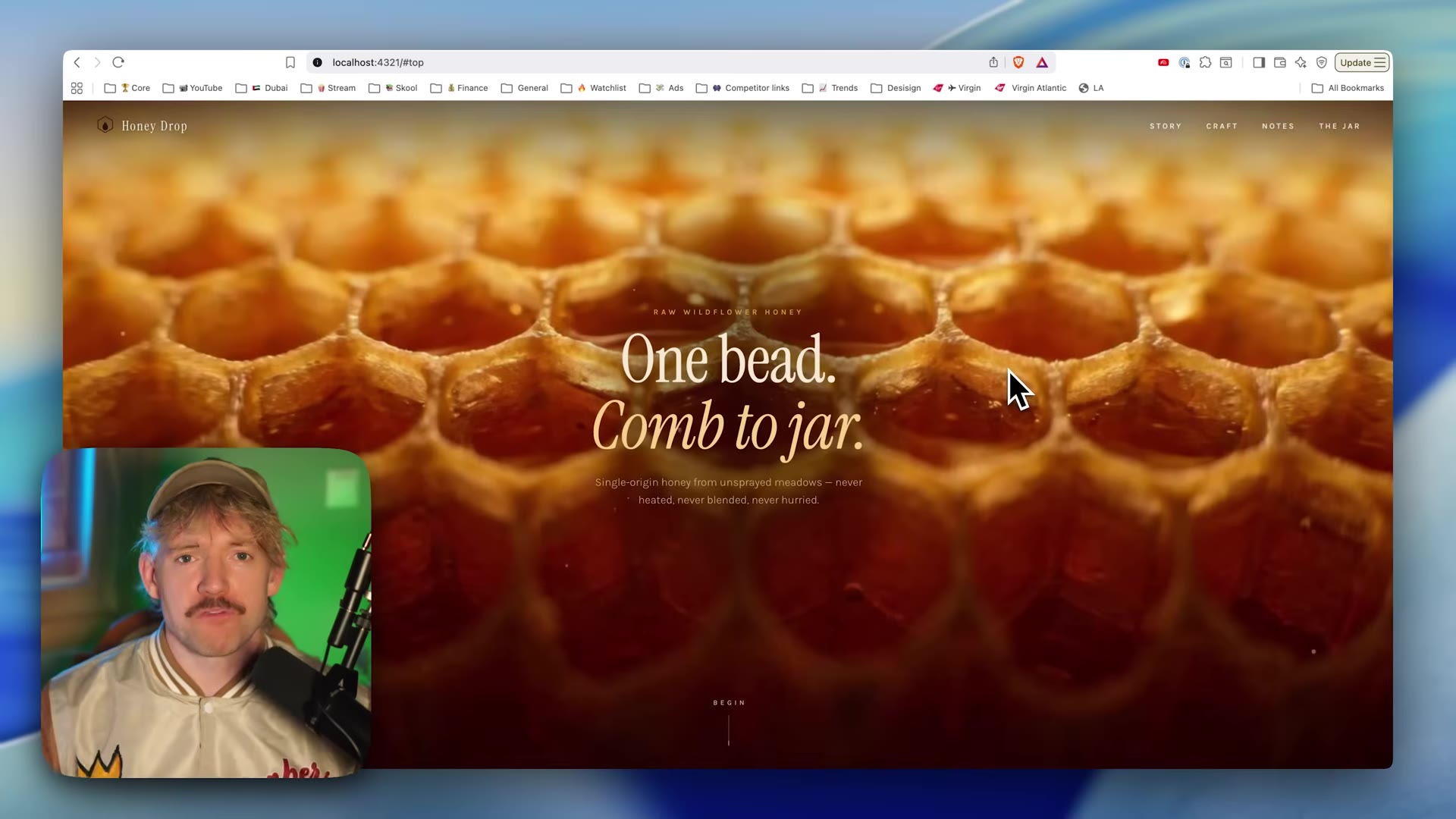Open the Virgin Atlantic bookmark
This screenshot has width=1456, height=819.
1031,88
